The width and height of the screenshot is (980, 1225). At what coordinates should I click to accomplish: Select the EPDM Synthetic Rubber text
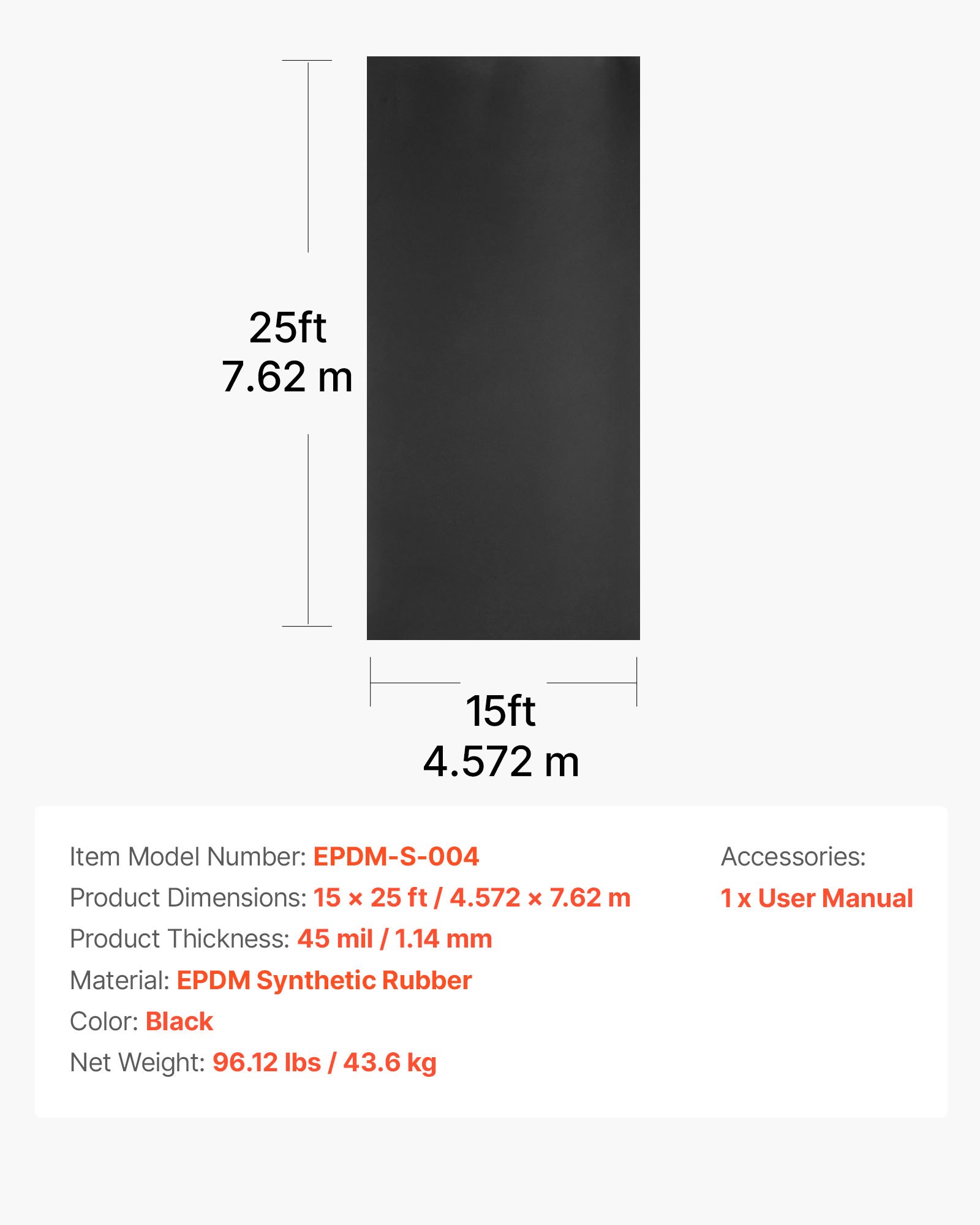coord(324,980)
